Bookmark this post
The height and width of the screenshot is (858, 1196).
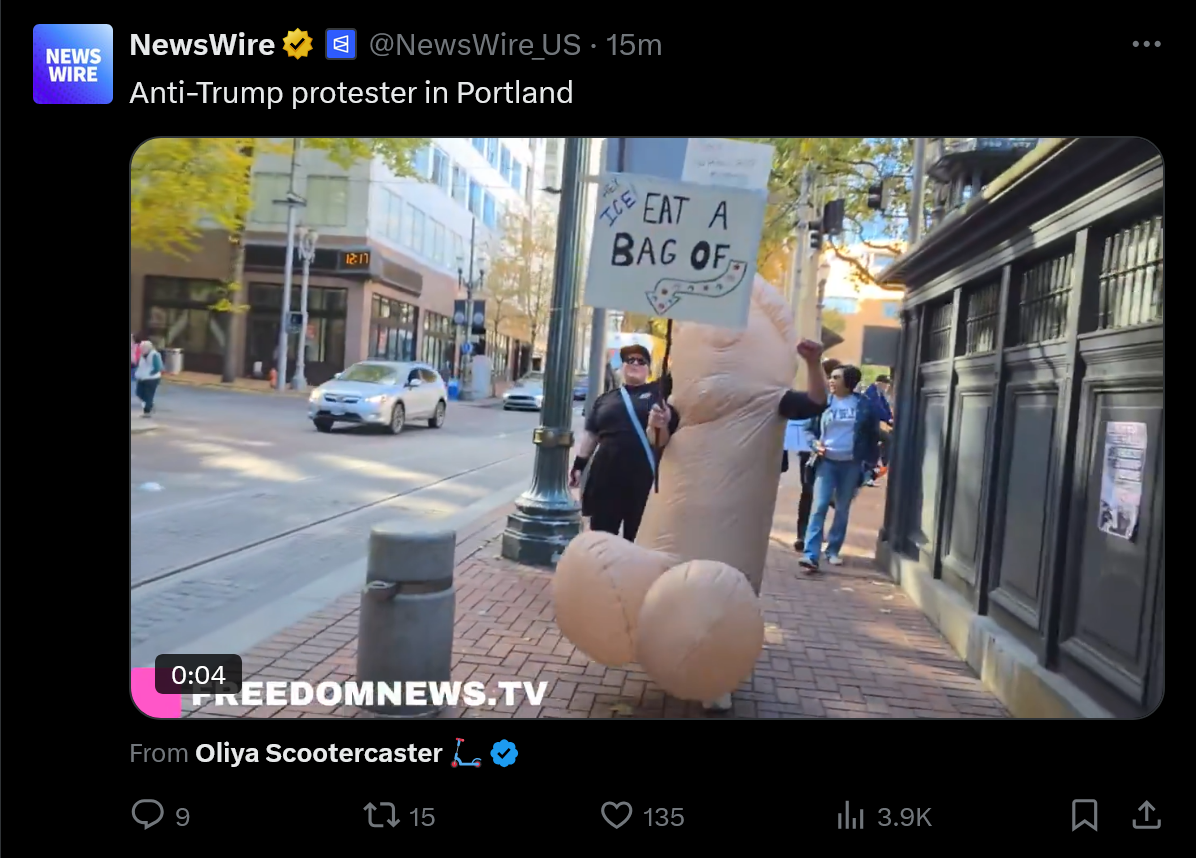pyautogui.click(x=1084, y=815)
